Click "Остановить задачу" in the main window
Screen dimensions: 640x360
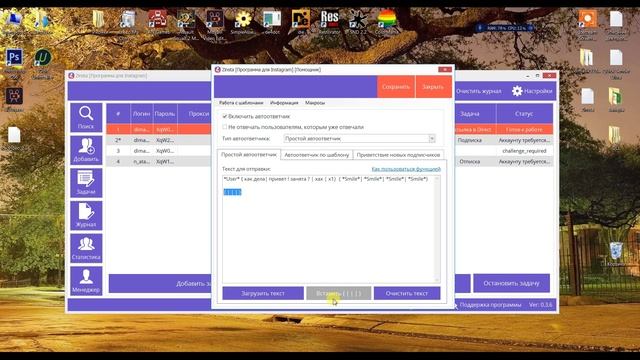point(511,283)
